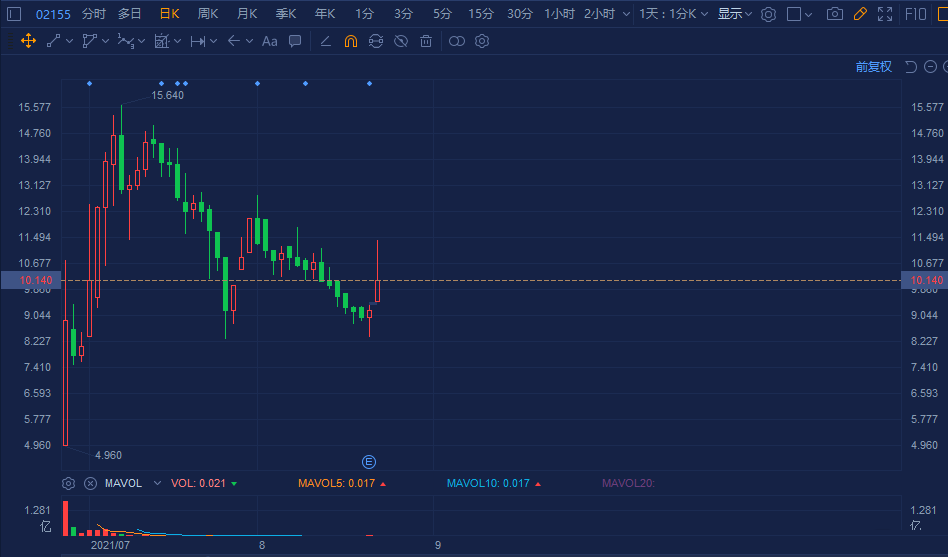Select the 年K yearly candlestick tab

tap(325, 14)
